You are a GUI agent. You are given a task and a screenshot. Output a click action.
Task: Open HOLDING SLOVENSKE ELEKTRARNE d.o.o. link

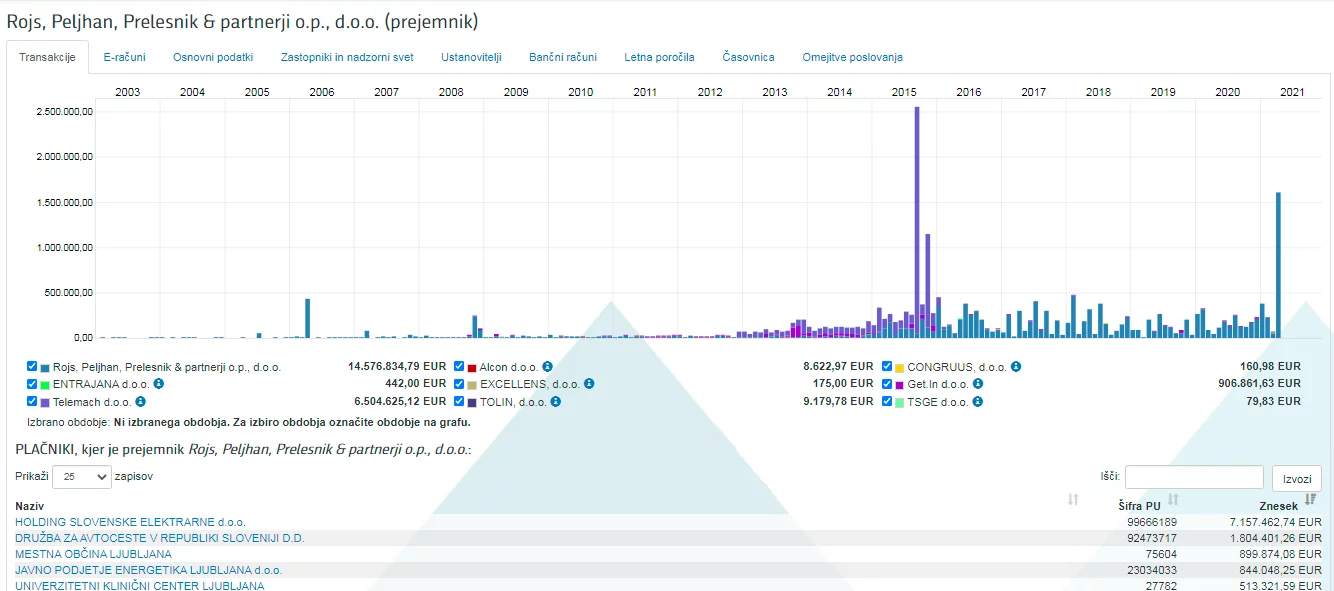[130, 522]
